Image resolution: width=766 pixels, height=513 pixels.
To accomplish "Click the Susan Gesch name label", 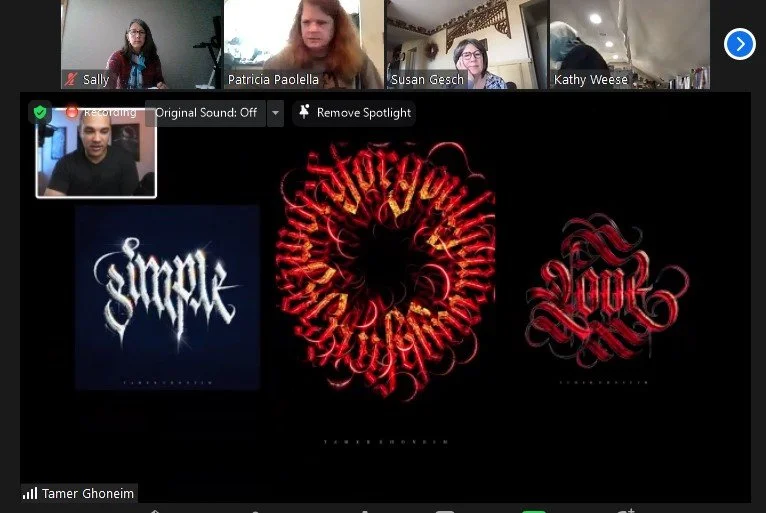I will point(427,80).
